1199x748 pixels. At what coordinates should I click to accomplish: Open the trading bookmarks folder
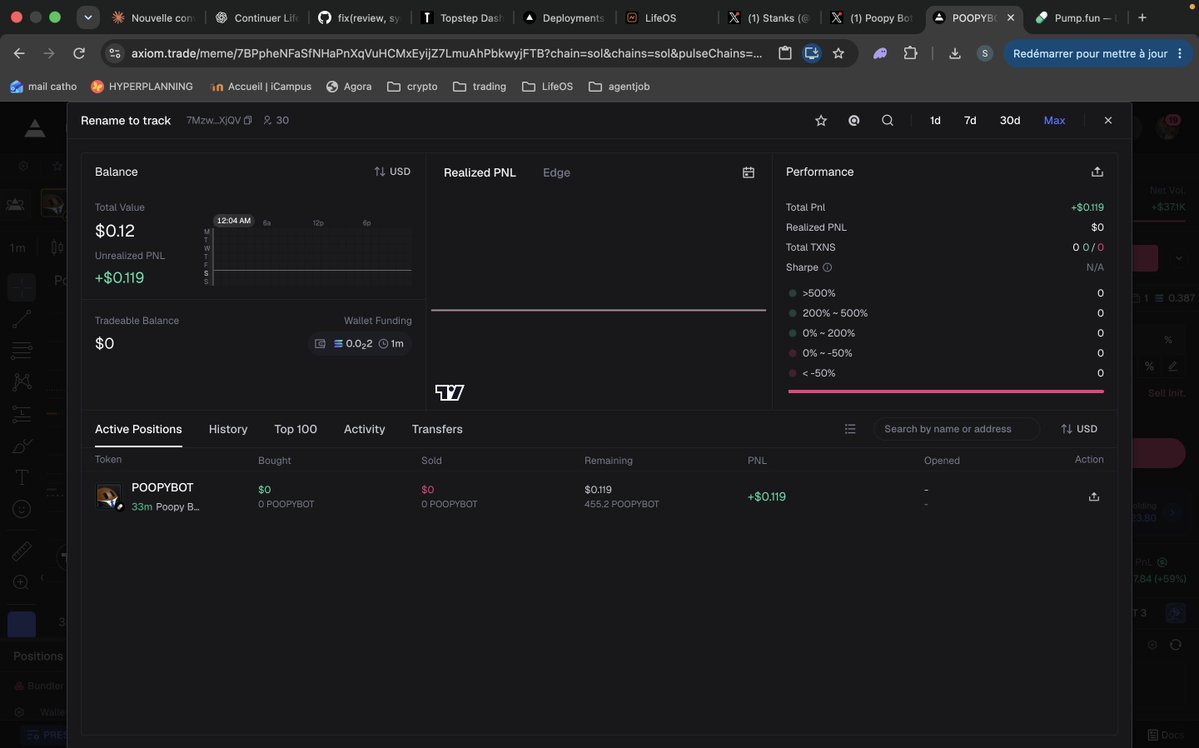click(479, 86)
